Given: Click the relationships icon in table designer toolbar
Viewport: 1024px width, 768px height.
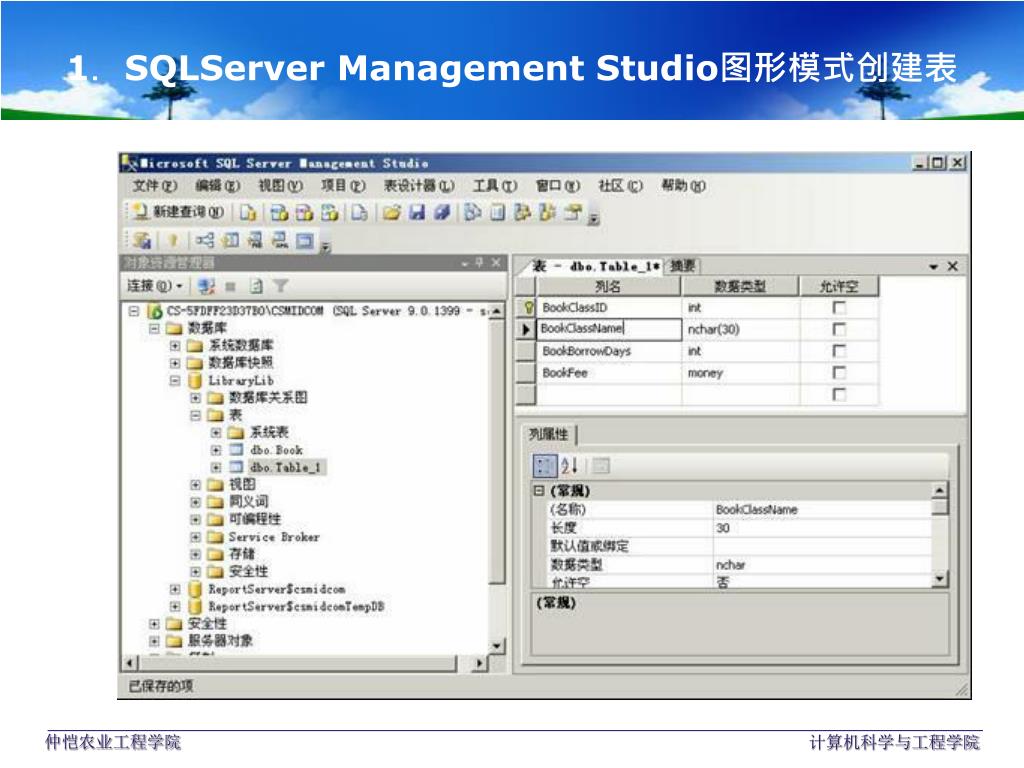Looking at the screenshot, I should coord(204,240).
